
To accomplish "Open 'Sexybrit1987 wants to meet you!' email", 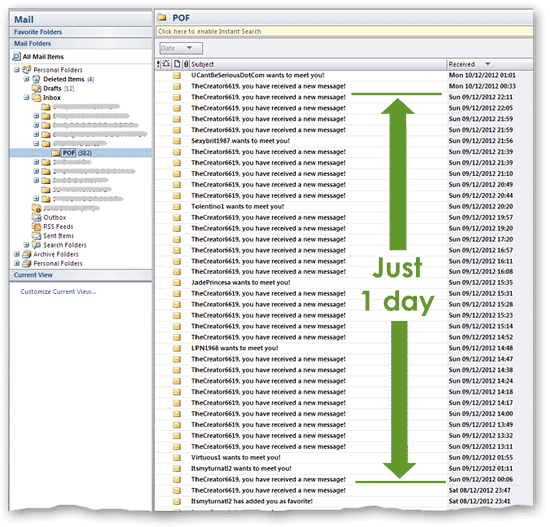I will coord(240,141).
